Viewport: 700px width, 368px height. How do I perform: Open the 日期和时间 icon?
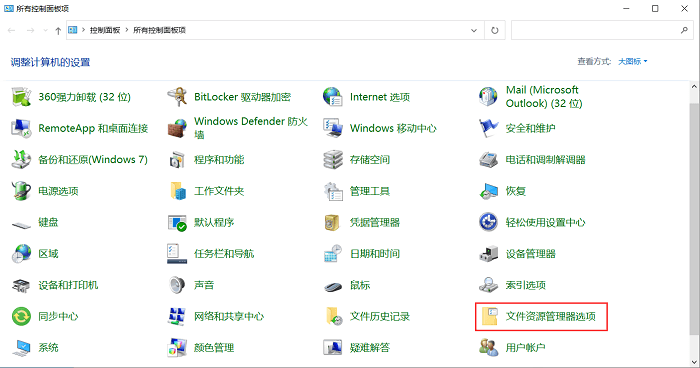tap(333, 254)
